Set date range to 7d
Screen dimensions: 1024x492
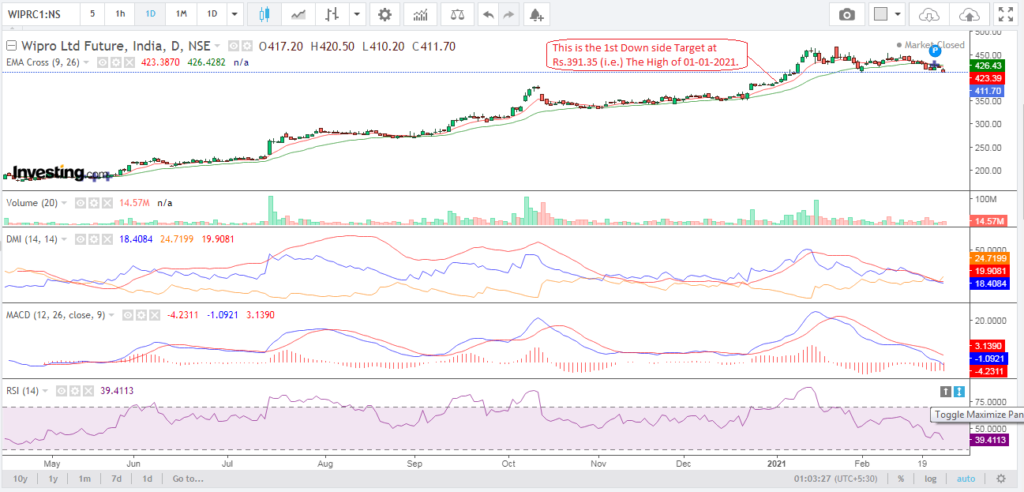(x=116, y=478)
